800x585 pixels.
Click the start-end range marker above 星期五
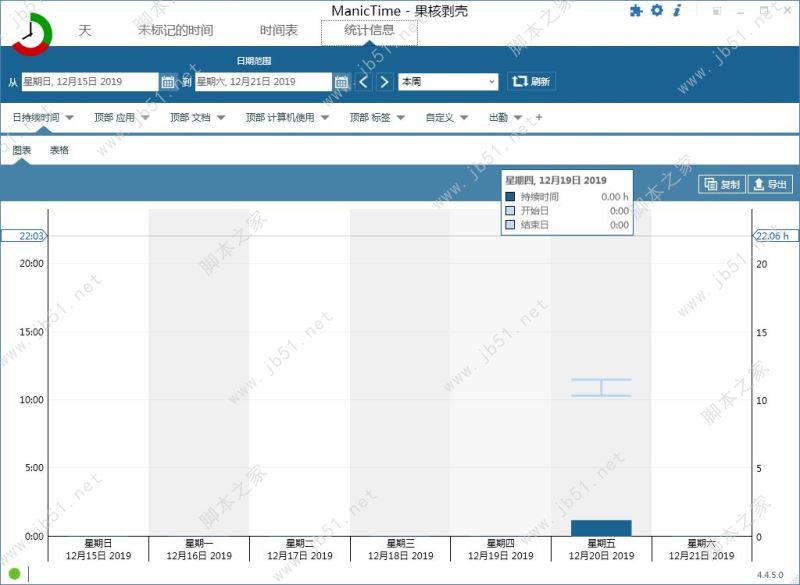pyautogui.click(x=601, y=388)
